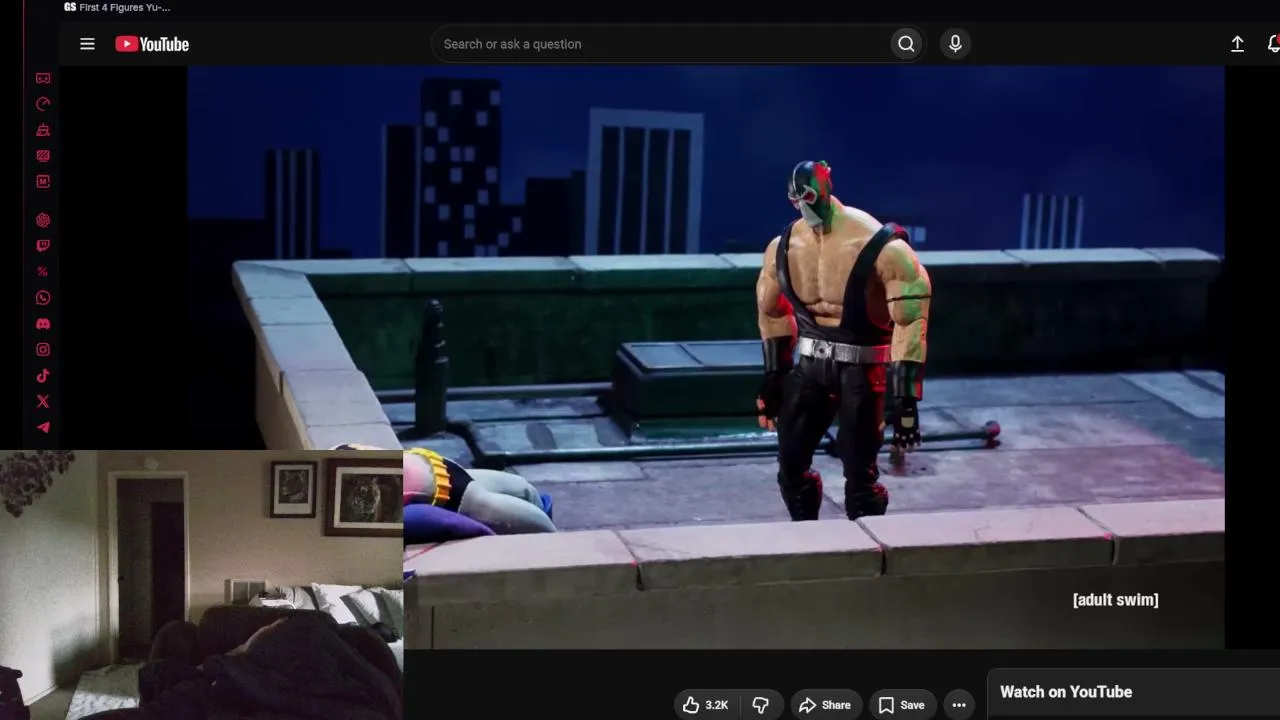This screenshot has width=1280, height=720.
Task: Open the GX Control speedometer icon in sidebar
Action: (x=43, y=104)
